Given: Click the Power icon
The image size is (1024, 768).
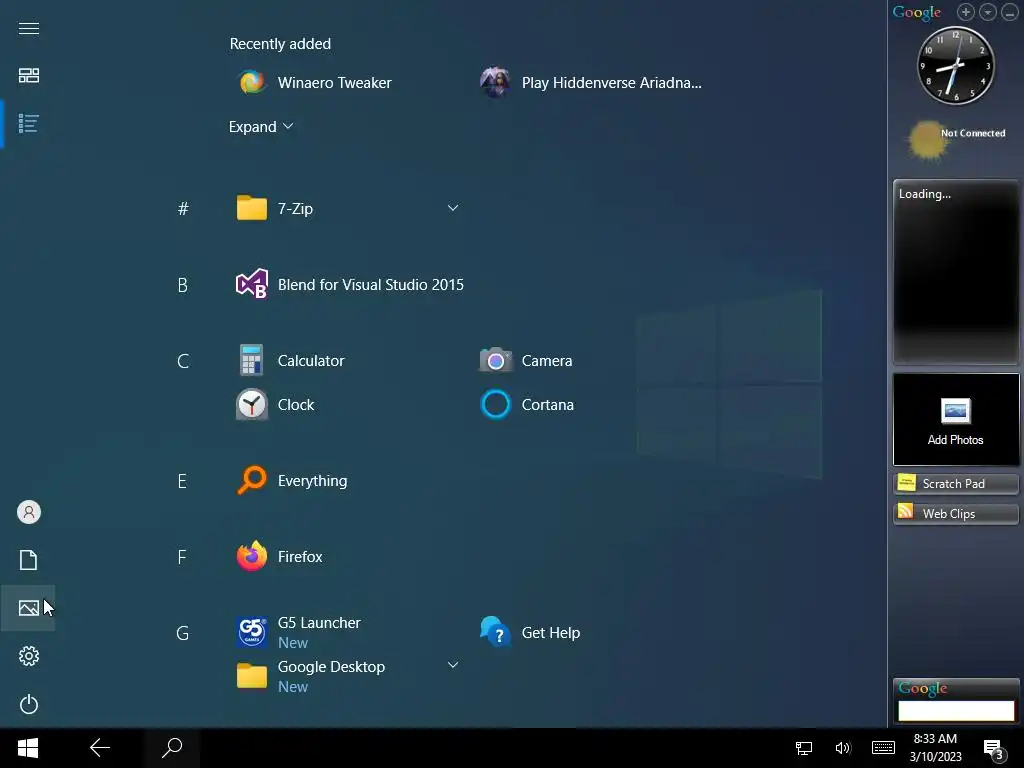Looking at the screenshot, I should (x=29, y=704).
